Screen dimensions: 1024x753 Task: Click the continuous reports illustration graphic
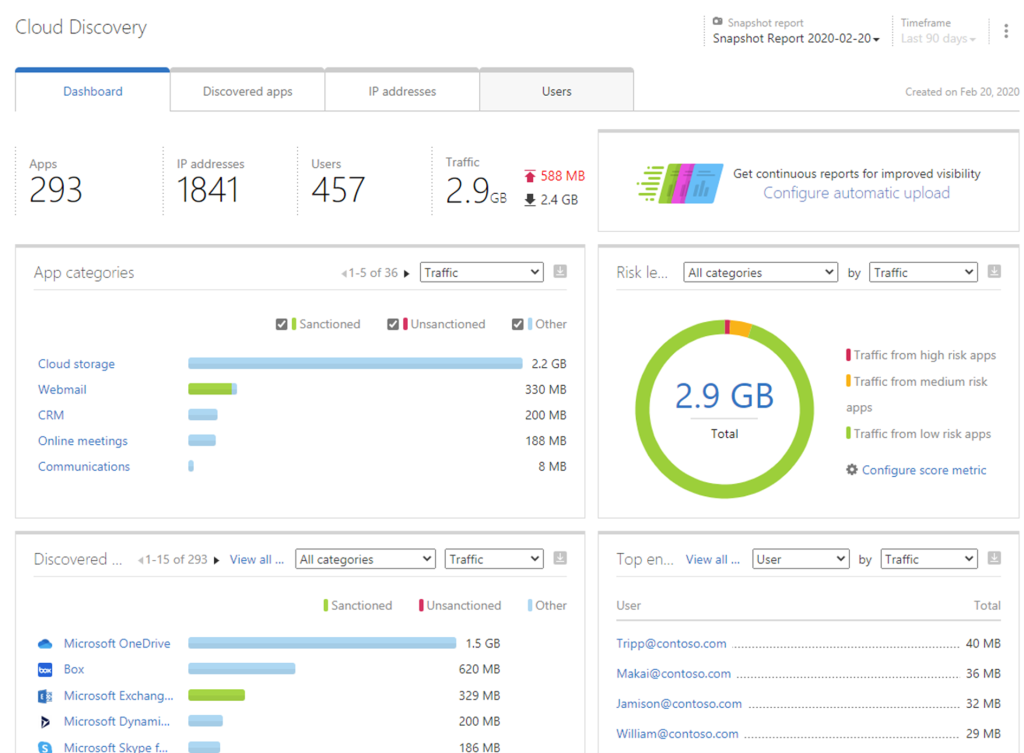679,184
